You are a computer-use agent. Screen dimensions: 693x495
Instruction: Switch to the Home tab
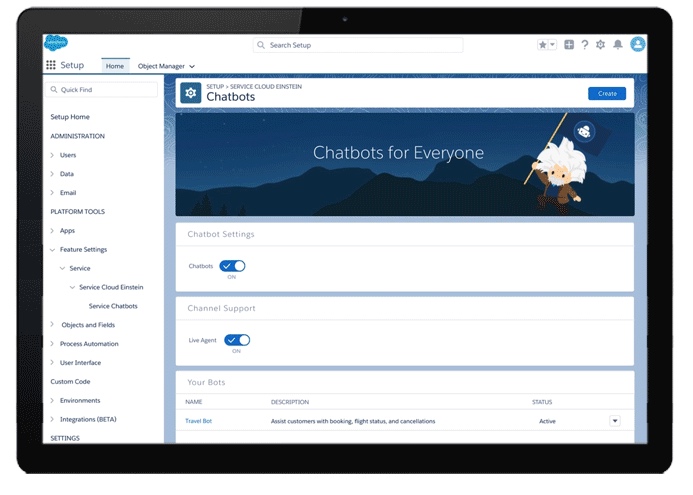coord(115,66)
